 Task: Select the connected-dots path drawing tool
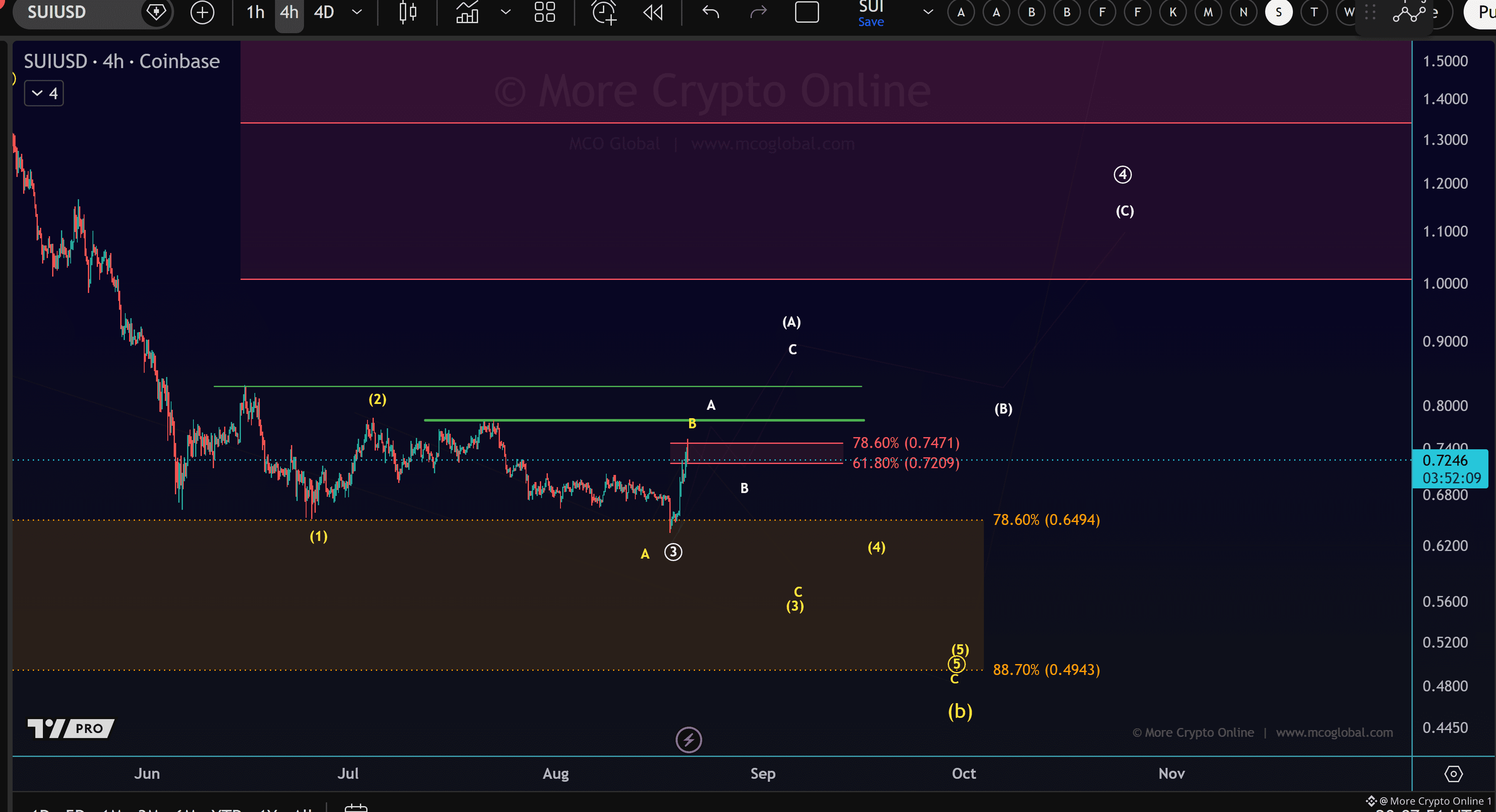(1409, 13)
